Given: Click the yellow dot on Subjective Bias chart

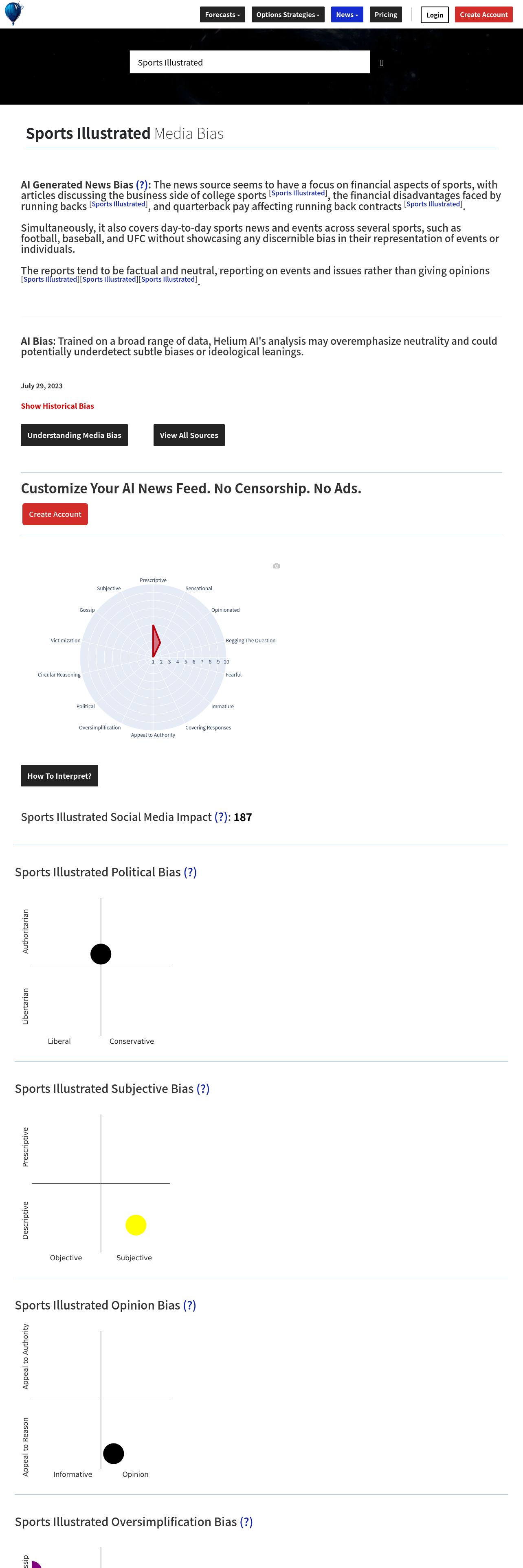Looking at the screenshot, I should [x=136, y=1225].
